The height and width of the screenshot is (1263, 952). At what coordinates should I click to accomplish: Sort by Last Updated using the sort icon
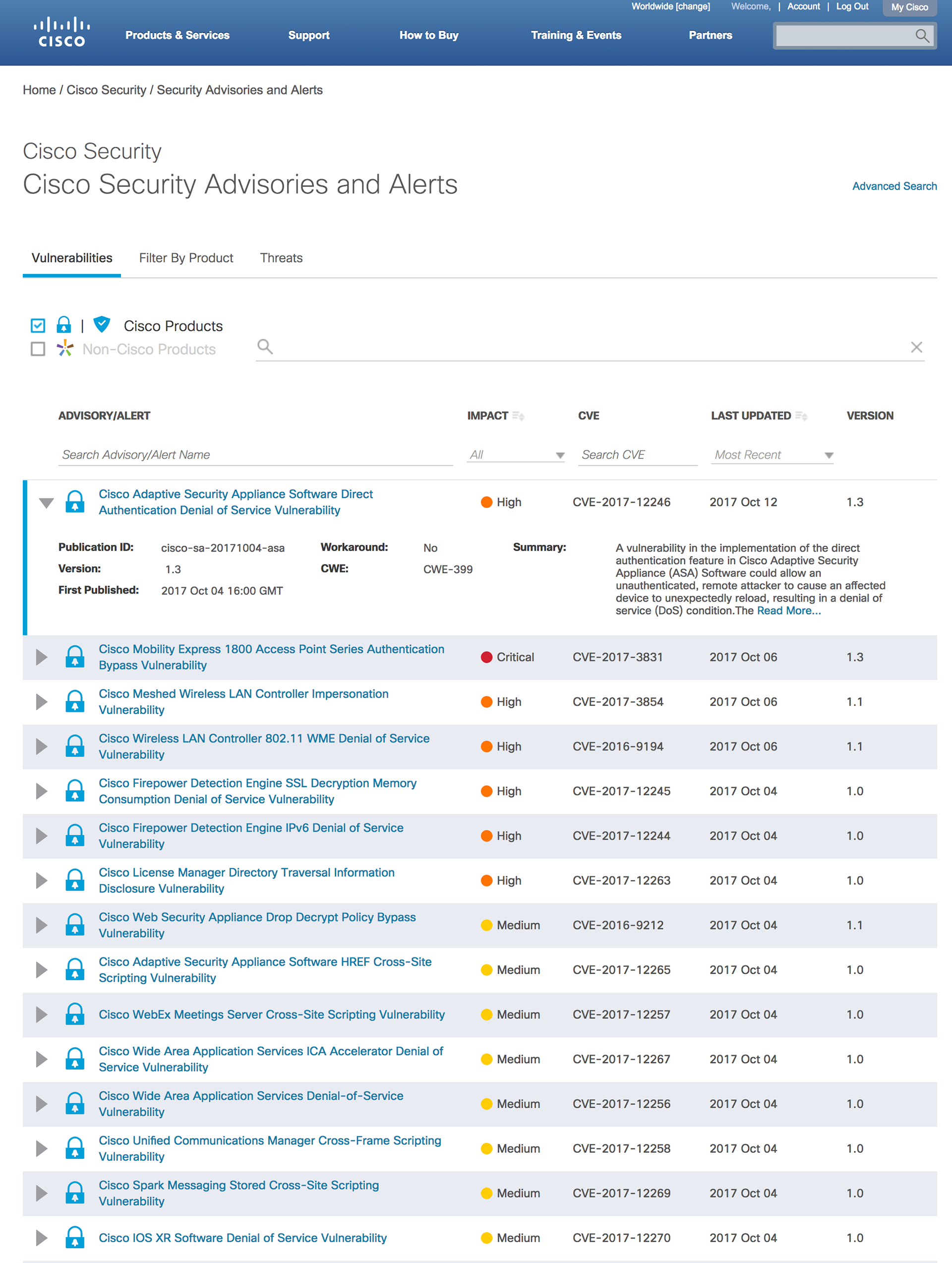[801, 416]
